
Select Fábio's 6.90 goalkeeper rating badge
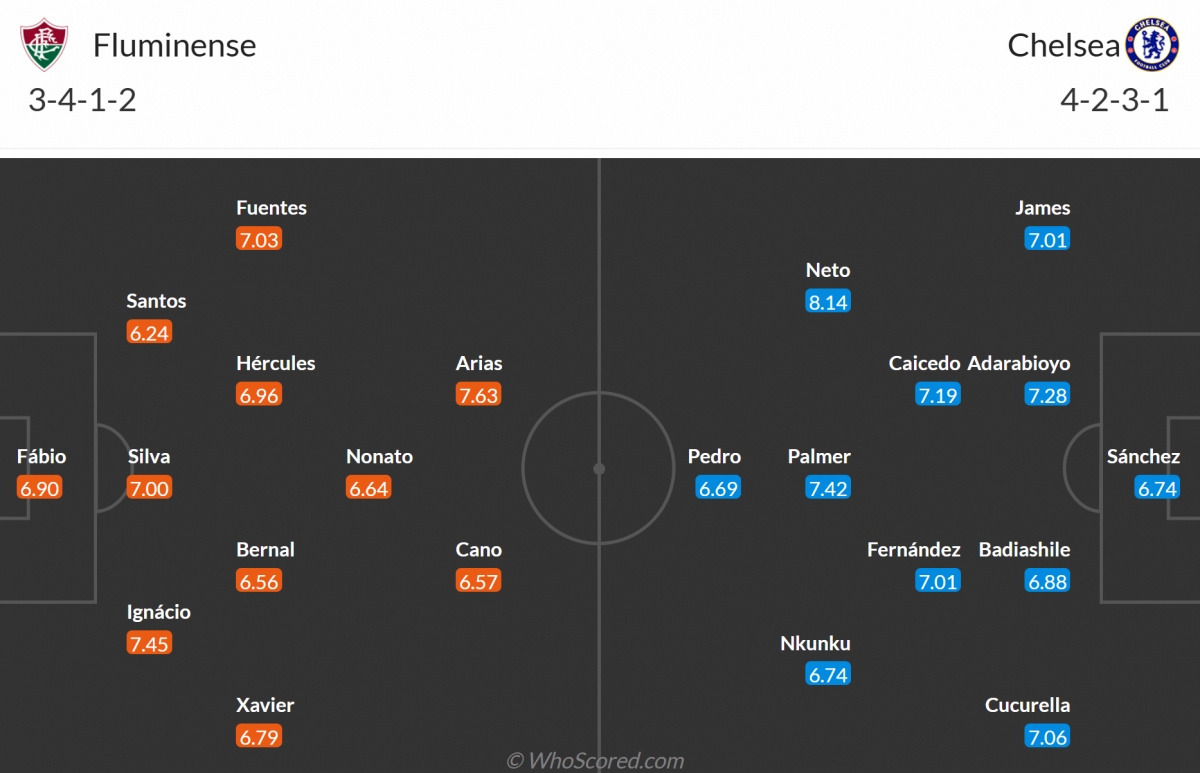tap(39, 489)
